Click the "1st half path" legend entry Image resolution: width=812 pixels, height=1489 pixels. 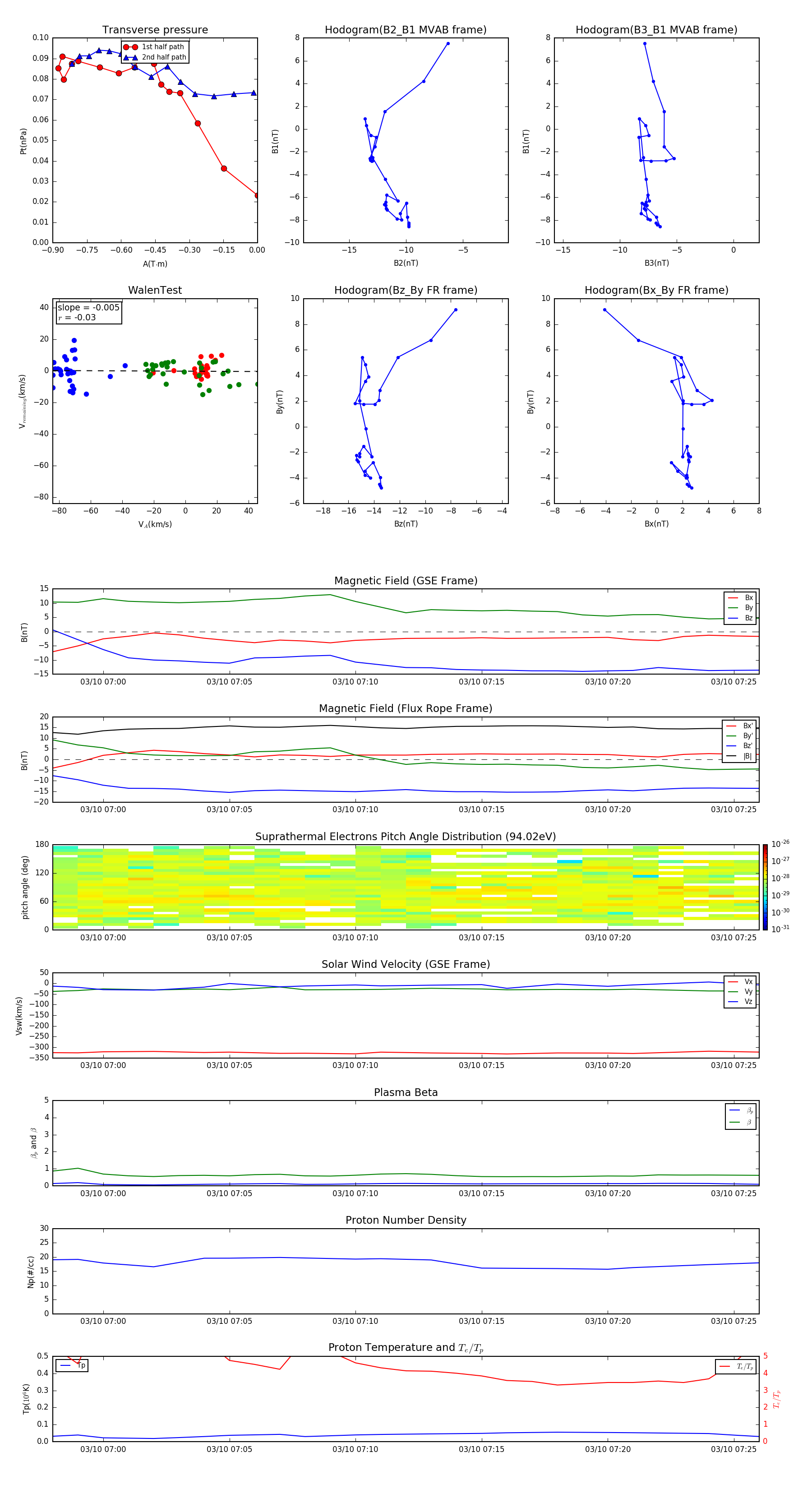154,47
